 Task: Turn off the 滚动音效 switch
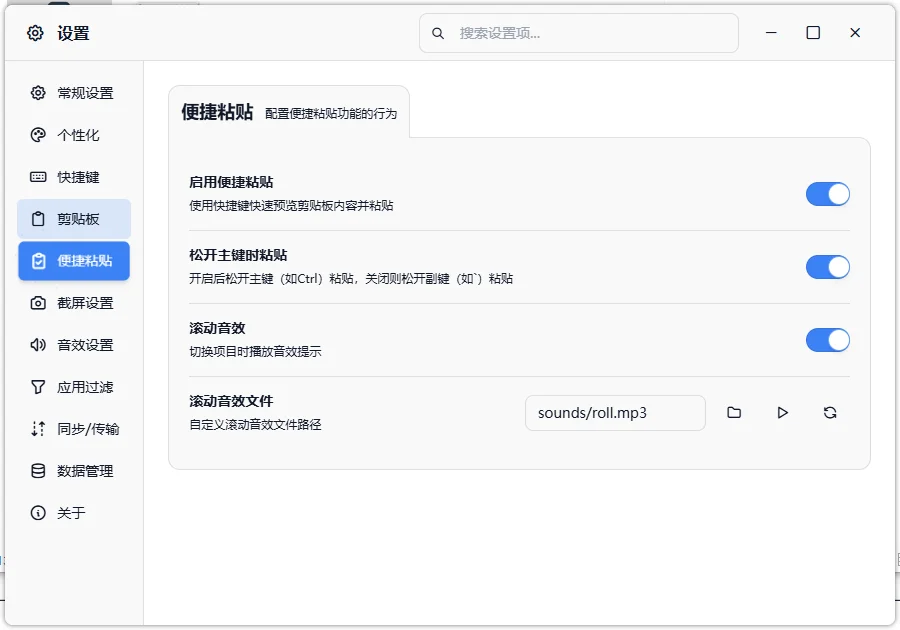click(x=827, y=340)
